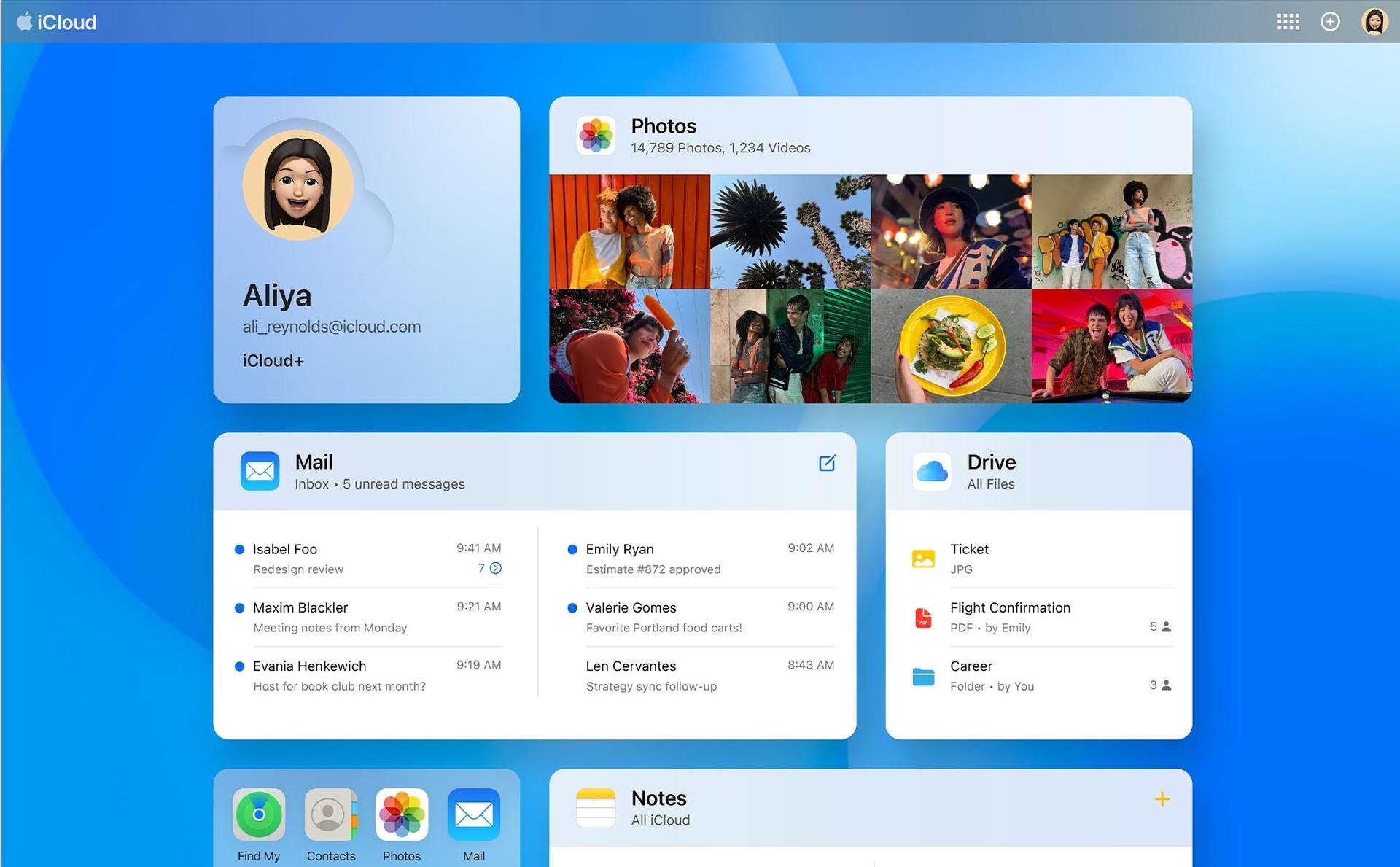Screen dimensions: 1400x867
Task: Open the Drive tile cloud icon
Action: 931,471
